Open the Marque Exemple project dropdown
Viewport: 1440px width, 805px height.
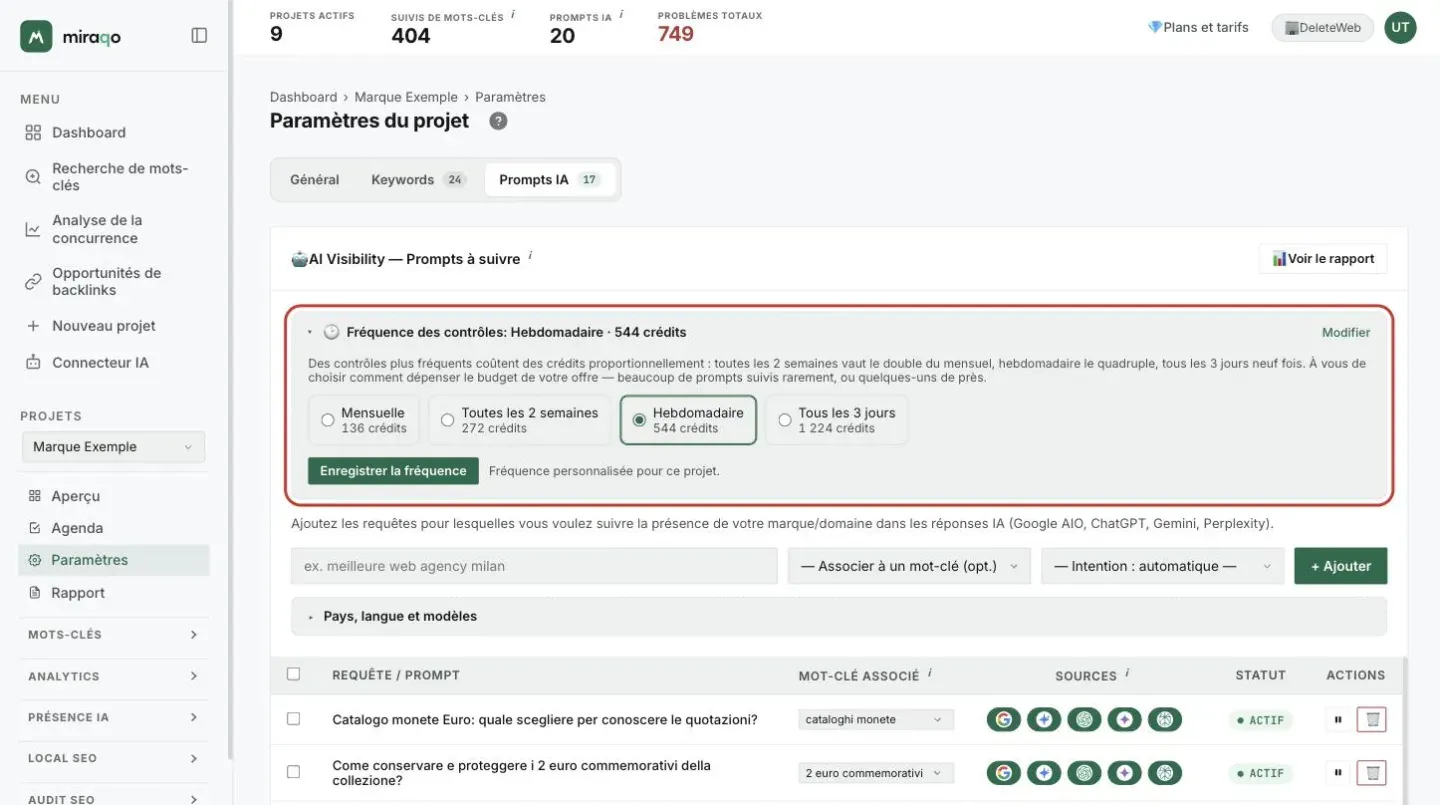[x=113, y=447]
